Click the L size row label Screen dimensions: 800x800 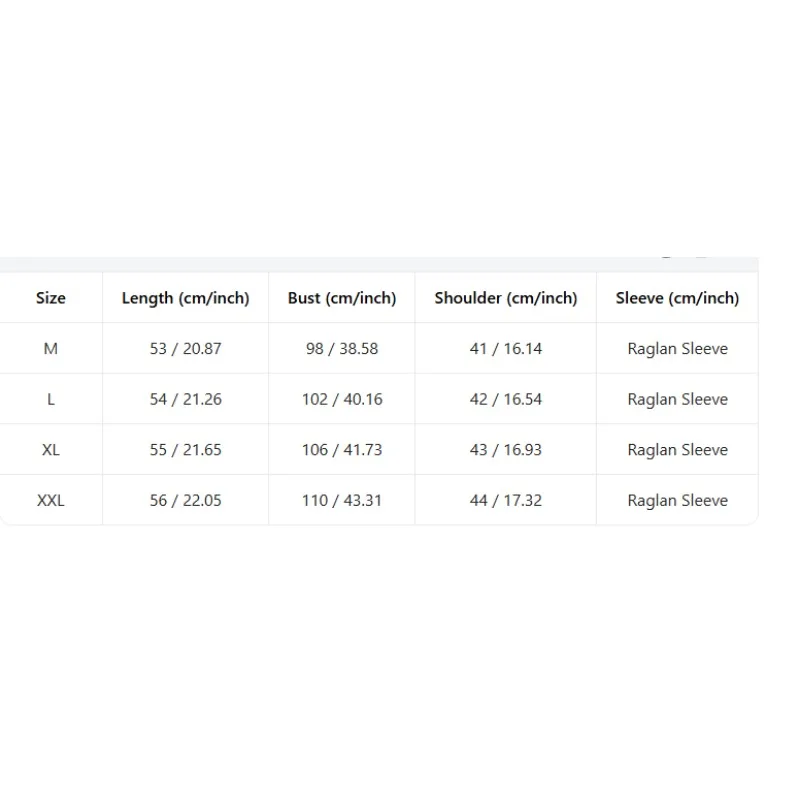[x=51, y=399]
